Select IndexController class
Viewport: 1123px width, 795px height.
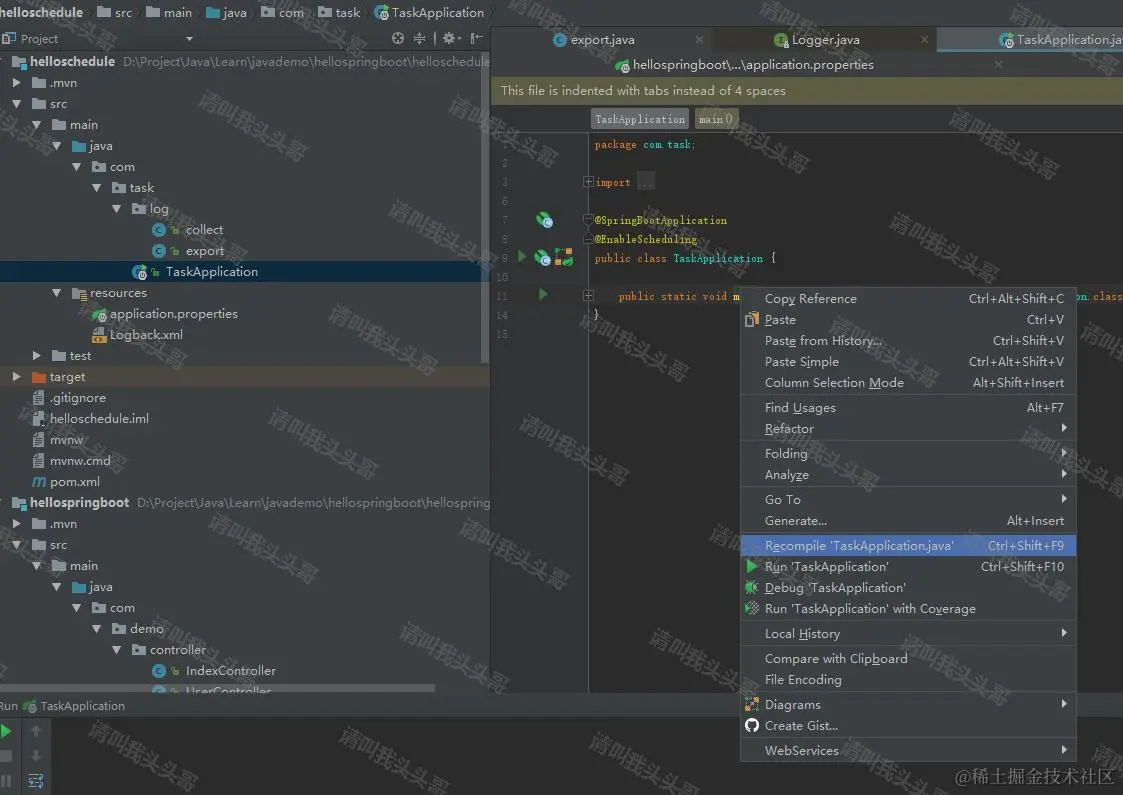(x=231, y=670)
